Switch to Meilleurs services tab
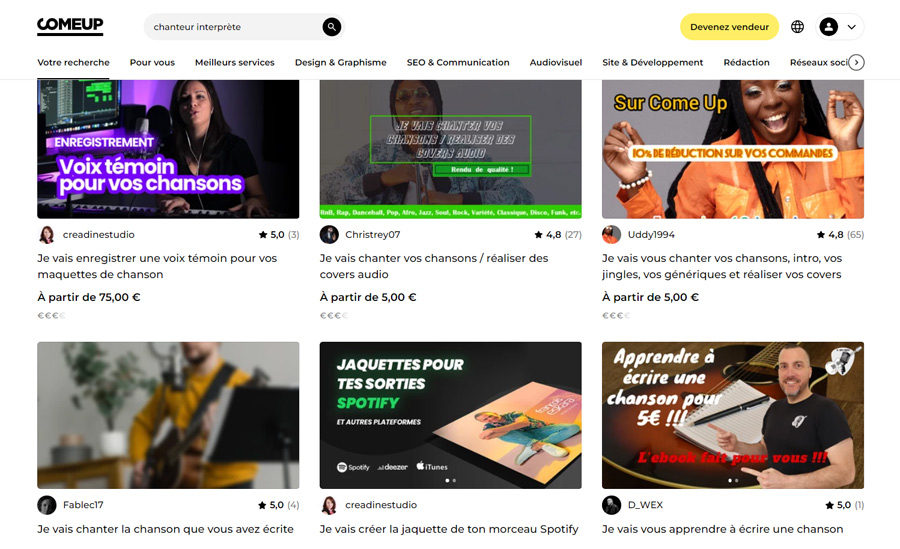The width and height of the screenshot is (900, 549). coord(235,62)
